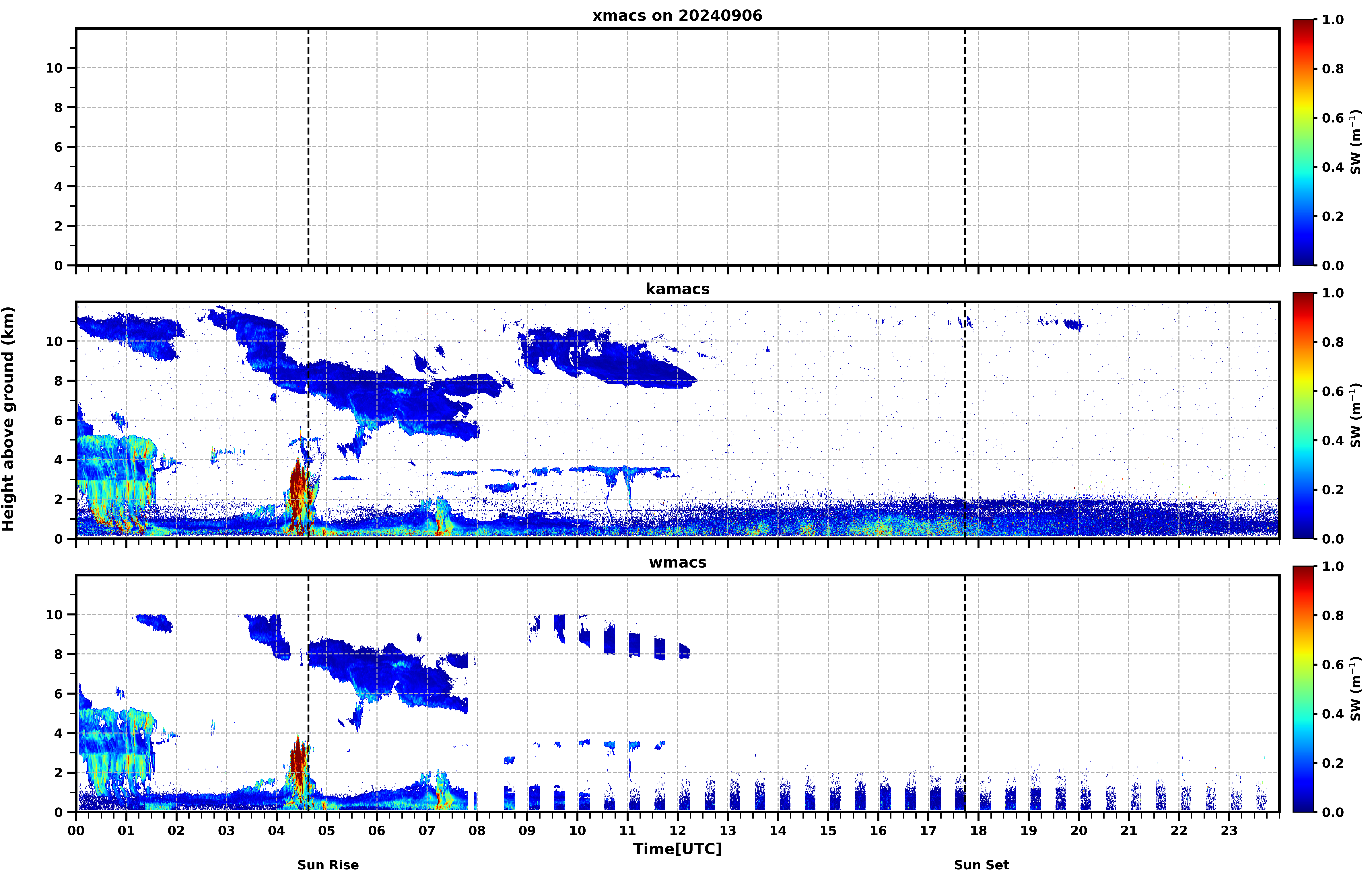Screen dimensions: 1372x881
Task: Click the "SW (m⁻¹)" label beside wmacs colorbar
Action: tap(1355, 689)
